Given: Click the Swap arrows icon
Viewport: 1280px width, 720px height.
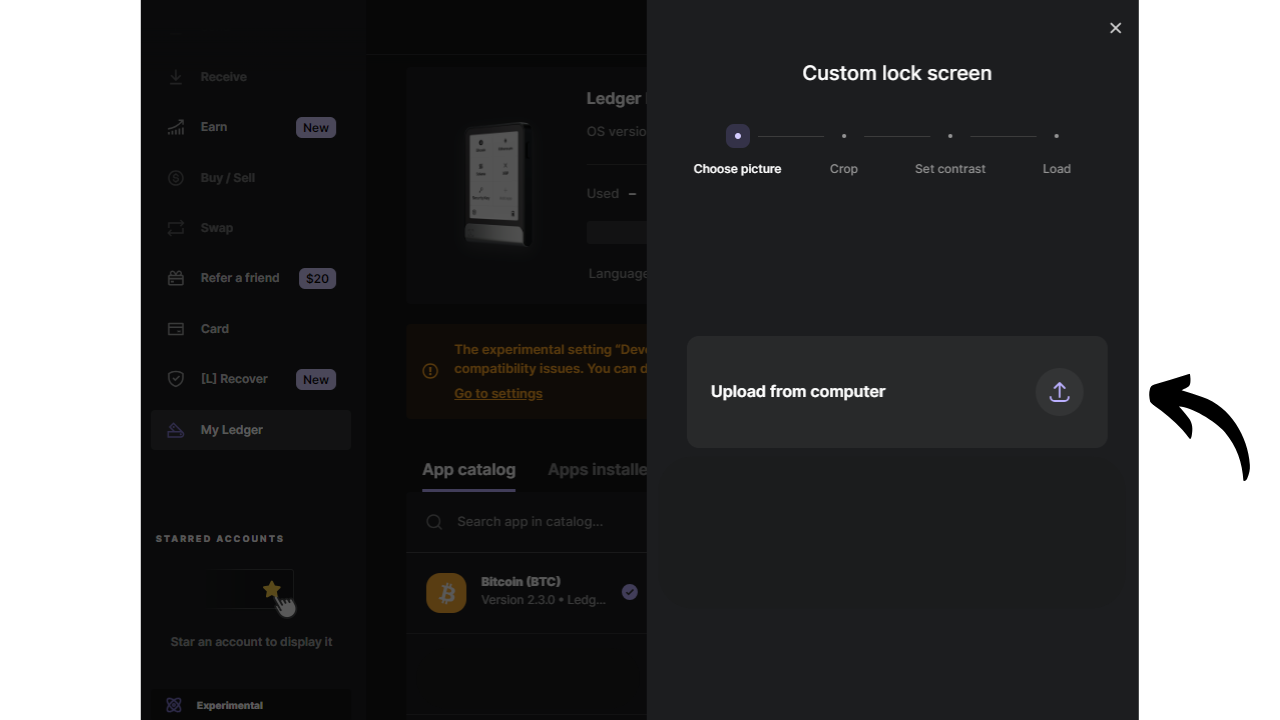Looking at the screenshot, I should coord(176,228).
